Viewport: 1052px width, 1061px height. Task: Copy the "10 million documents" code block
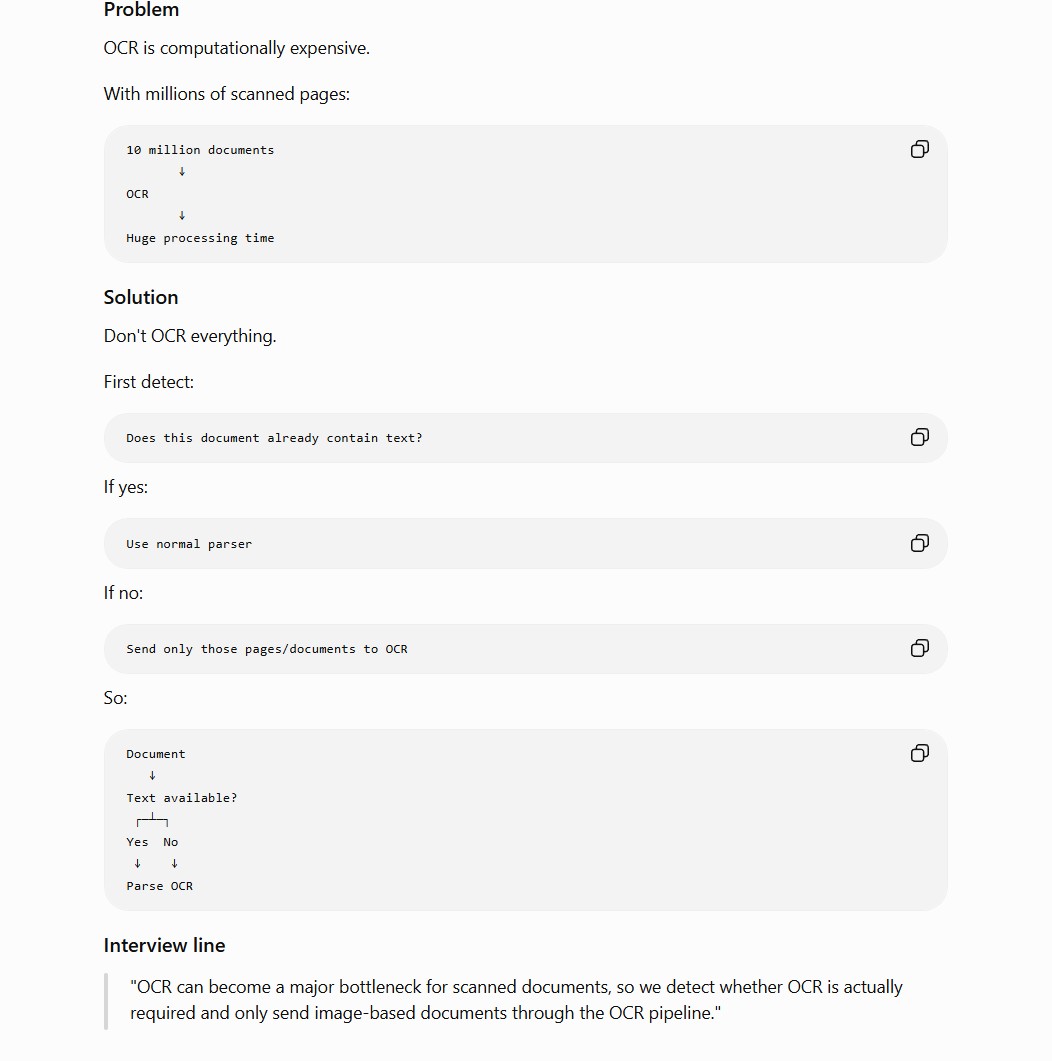click(x=919, y=149)
